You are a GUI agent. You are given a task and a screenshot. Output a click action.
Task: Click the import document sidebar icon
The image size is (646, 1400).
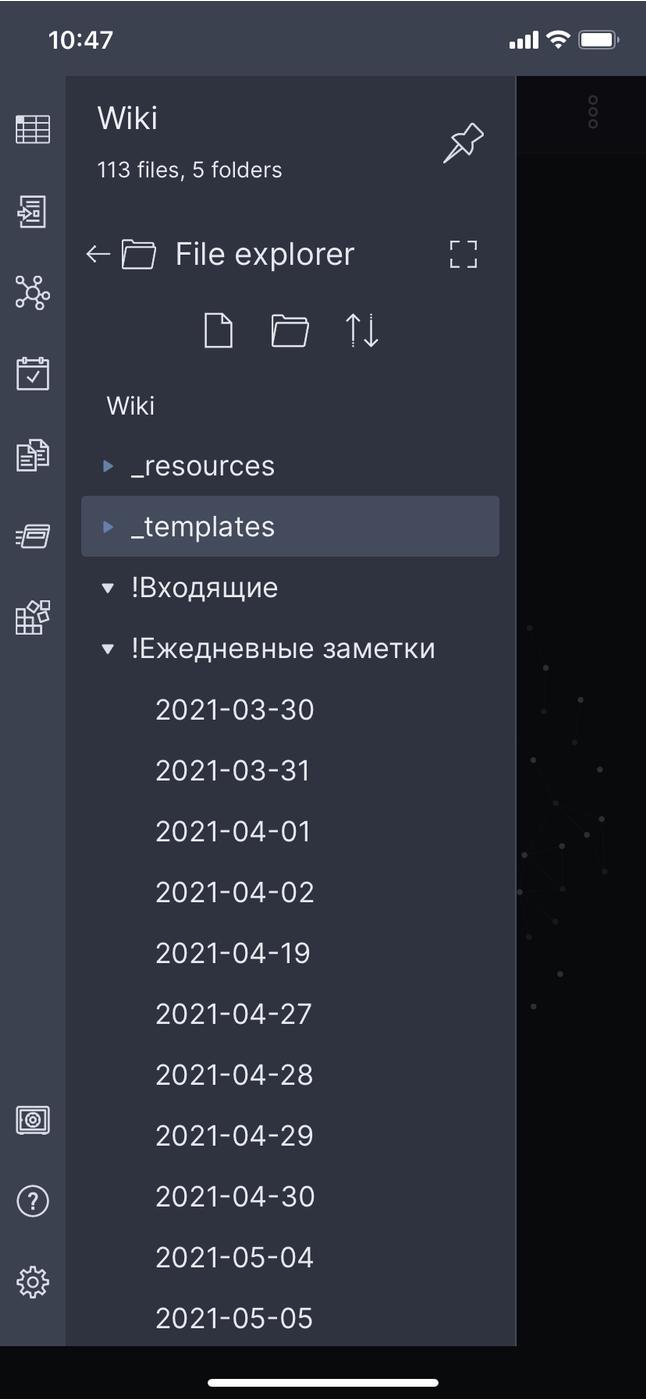(x=33, y=212)
